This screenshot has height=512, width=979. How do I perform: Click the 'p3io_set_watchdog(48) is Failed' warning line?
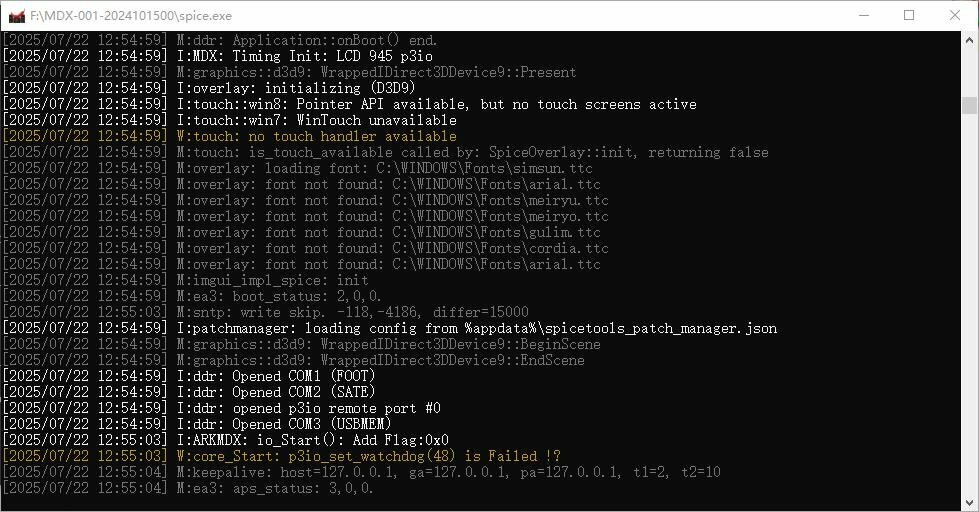click(282, 456)
